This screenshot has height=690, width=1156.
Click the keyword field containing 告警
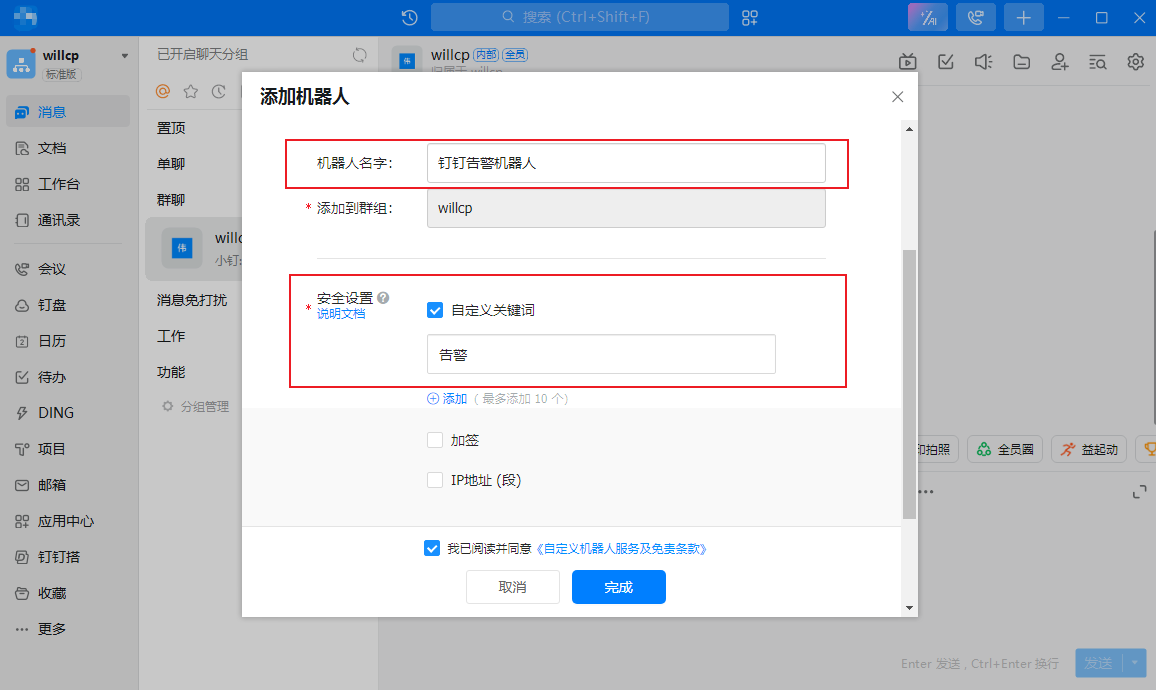pyautogui.click(x=601, y=354)
